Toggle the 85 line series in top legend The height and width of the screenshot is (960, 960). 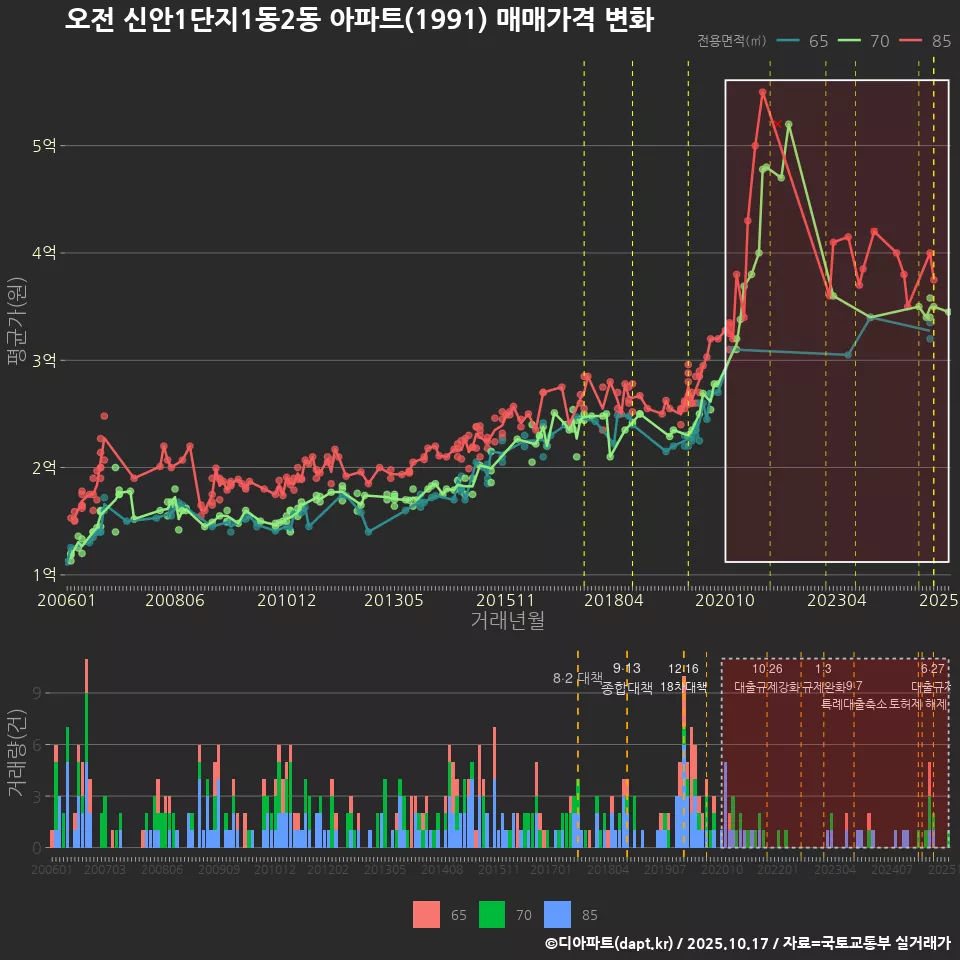925,41
